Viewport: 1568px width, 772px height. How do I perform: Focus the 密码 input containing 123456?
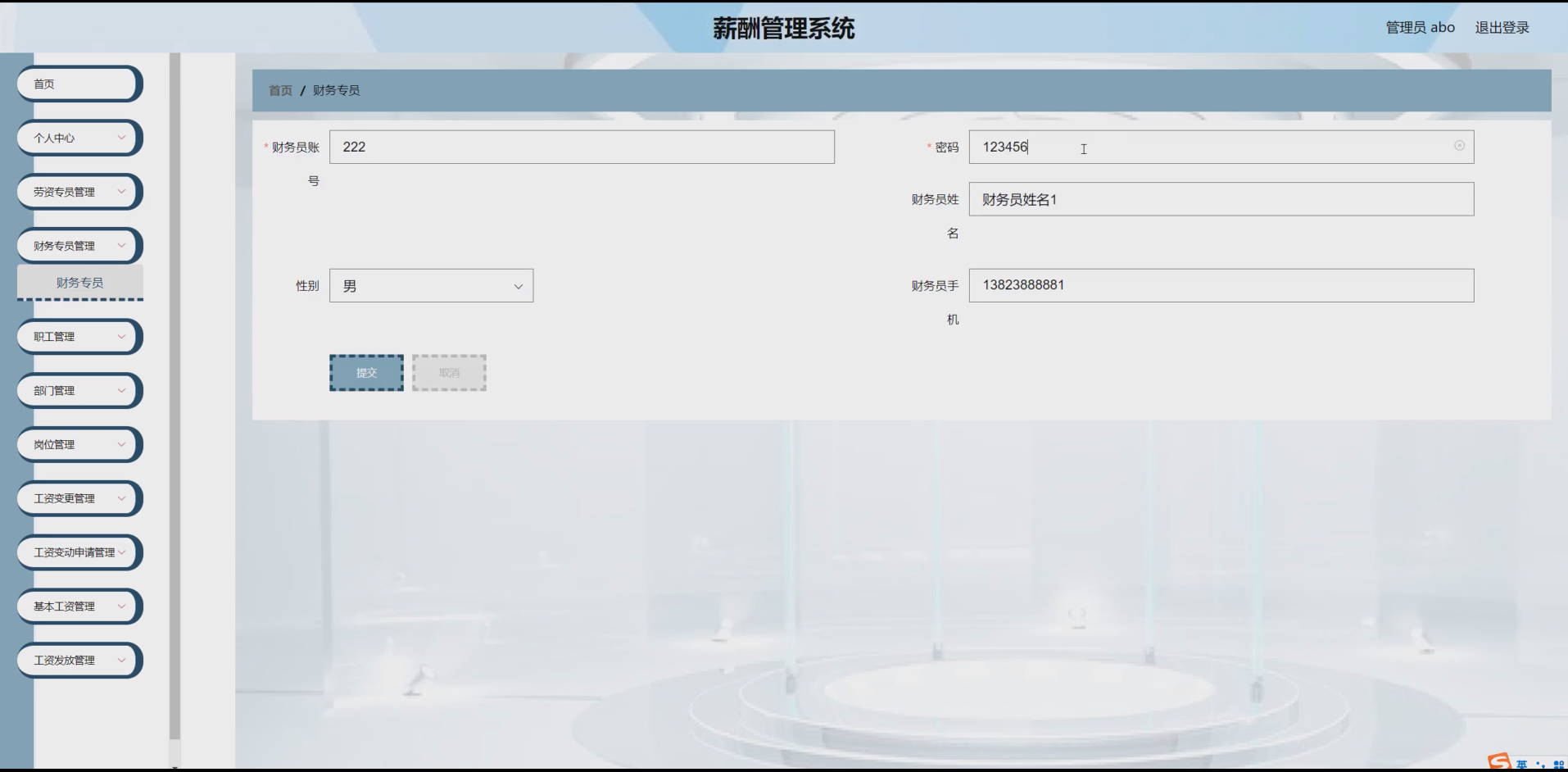pyautogui.click(x=1221, y=147)
